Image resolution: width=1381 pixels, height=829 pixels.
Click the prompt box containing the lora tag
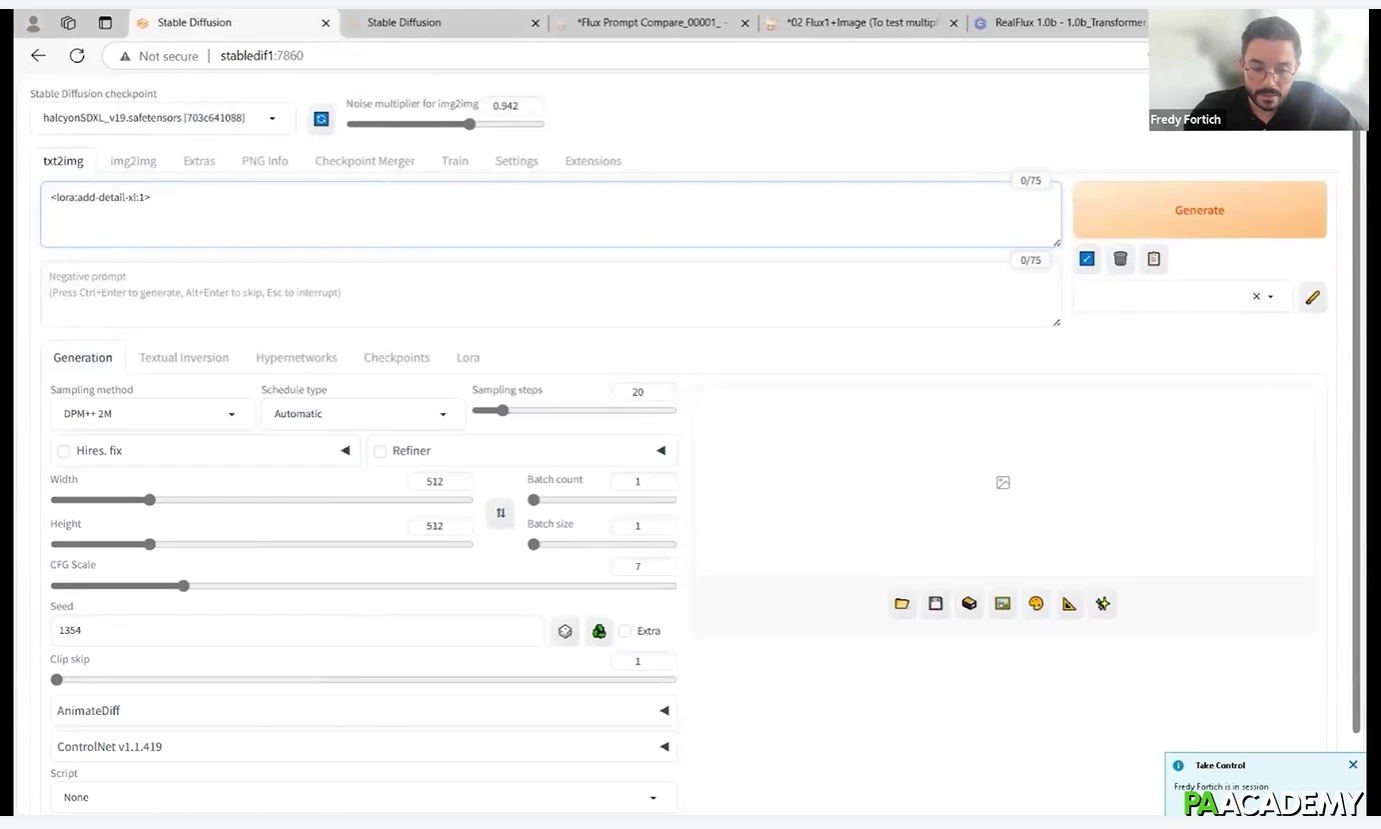coord(550,214)
